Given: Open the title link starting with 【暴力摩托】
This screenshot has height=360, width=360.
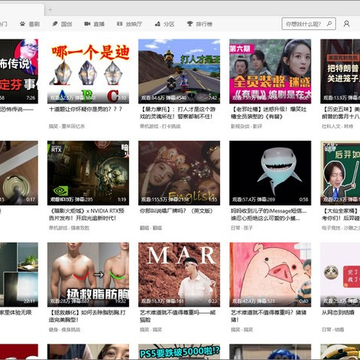Looking at the screenshot, I should click(177, 113).
